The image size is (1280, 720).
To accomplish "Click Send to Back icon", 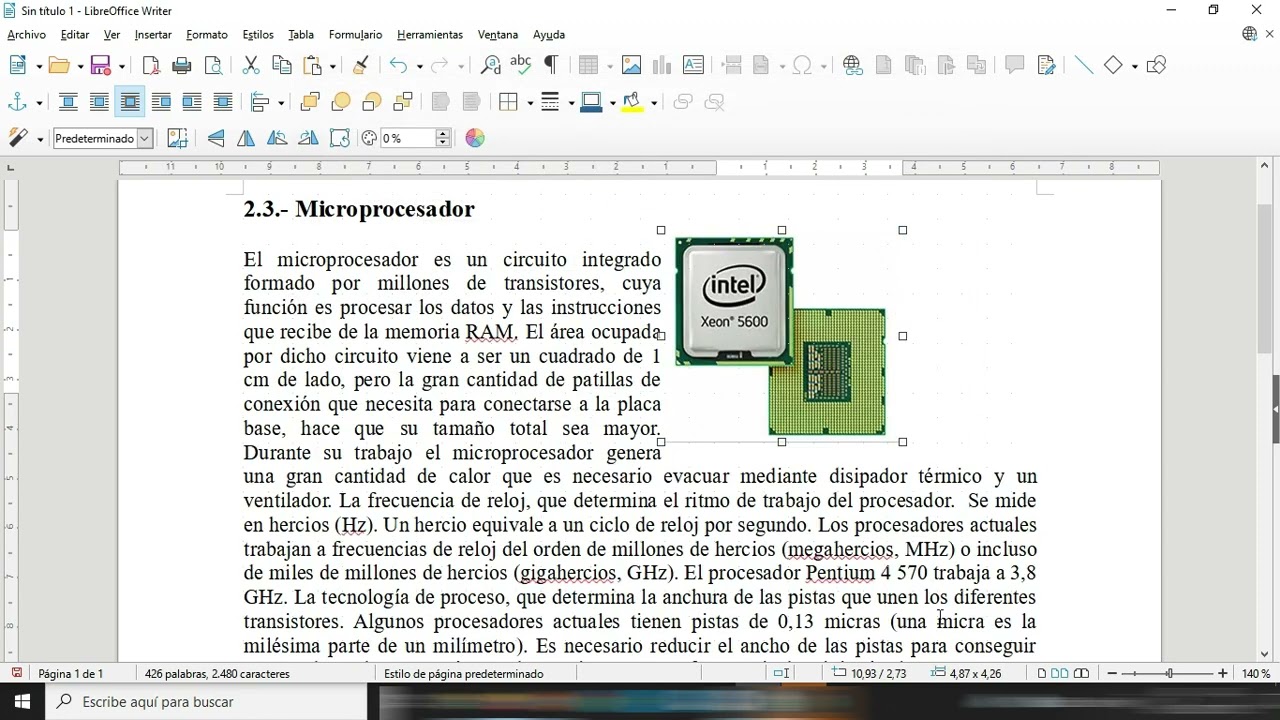I will click(403, 102).
